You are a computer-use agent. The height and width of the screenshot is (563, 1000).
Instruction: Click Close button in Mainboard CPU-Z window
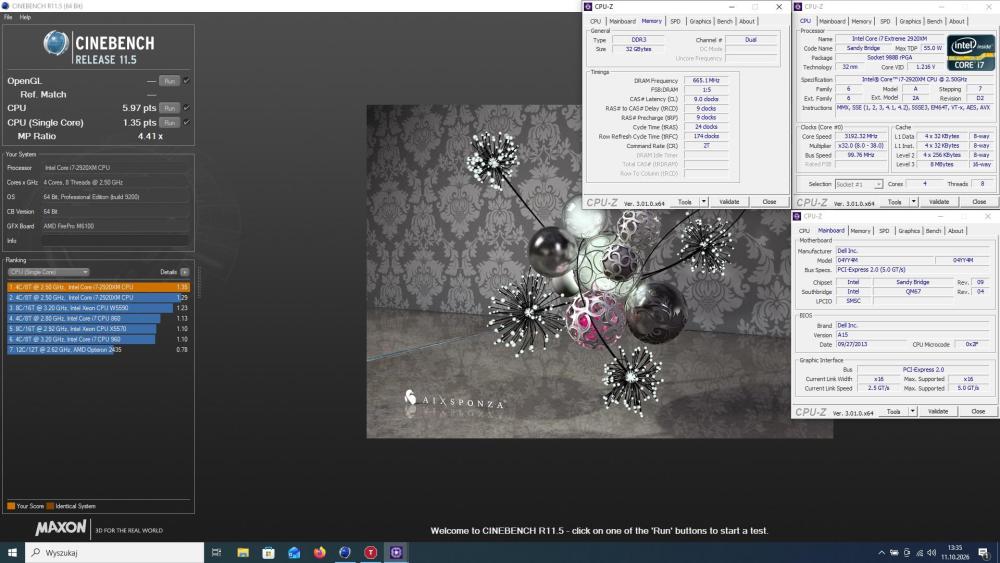(978, 411)
